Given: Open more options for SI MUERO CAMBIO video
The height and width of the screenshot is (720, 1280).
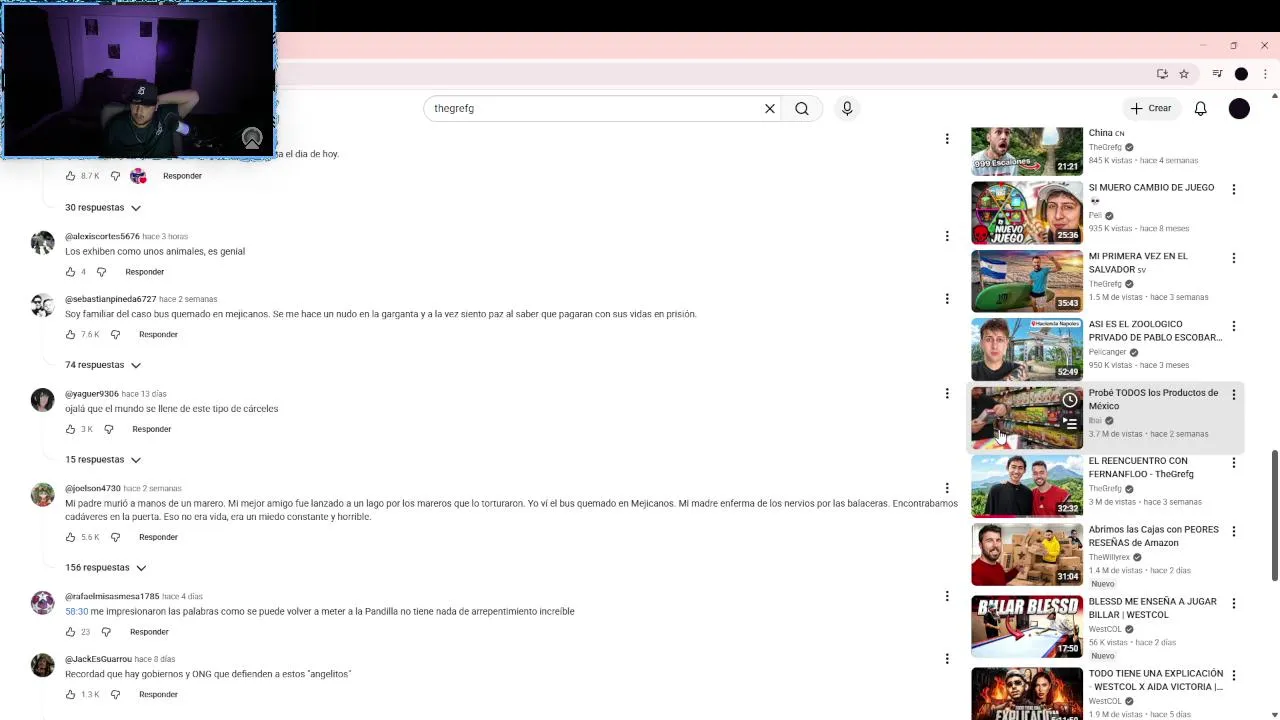Looking at the screenshot, I should point(1234,190).
